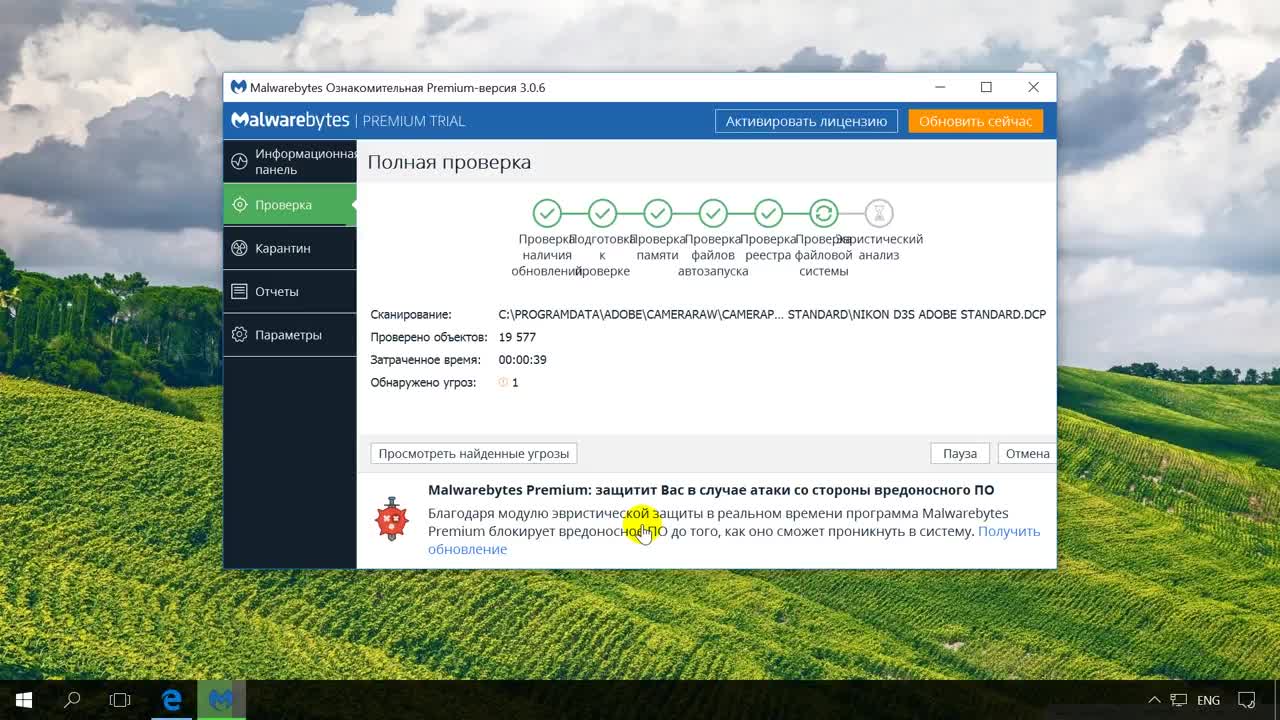The width and height of the screenshot is (1280, 720).
Task: Go to the Отчеты sidebar tab
Action: [290, 291]
